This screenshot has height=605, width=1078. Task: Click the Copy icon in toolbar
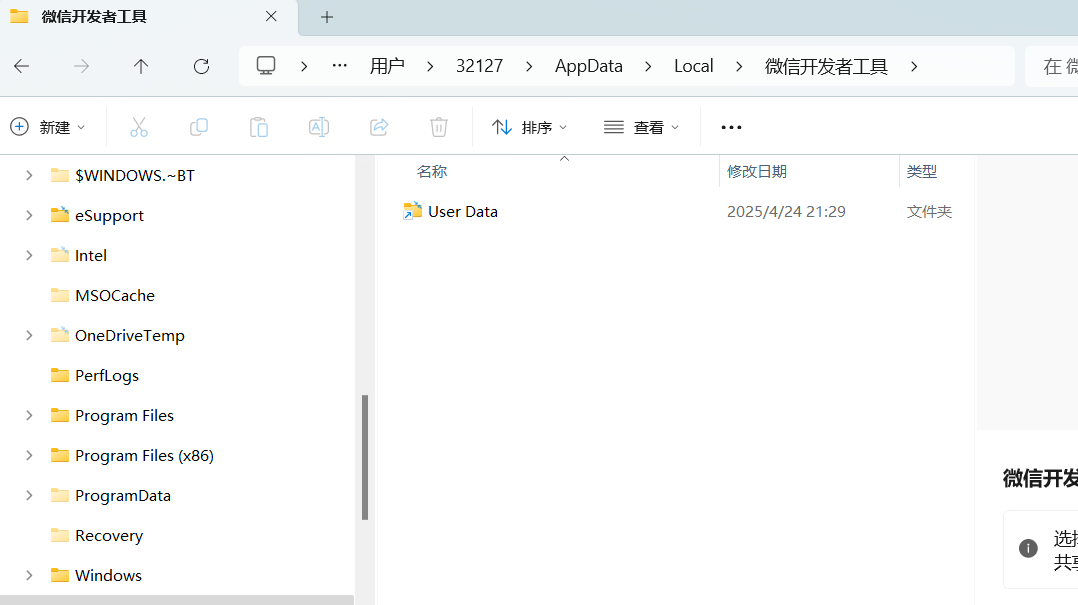[199, 127]
